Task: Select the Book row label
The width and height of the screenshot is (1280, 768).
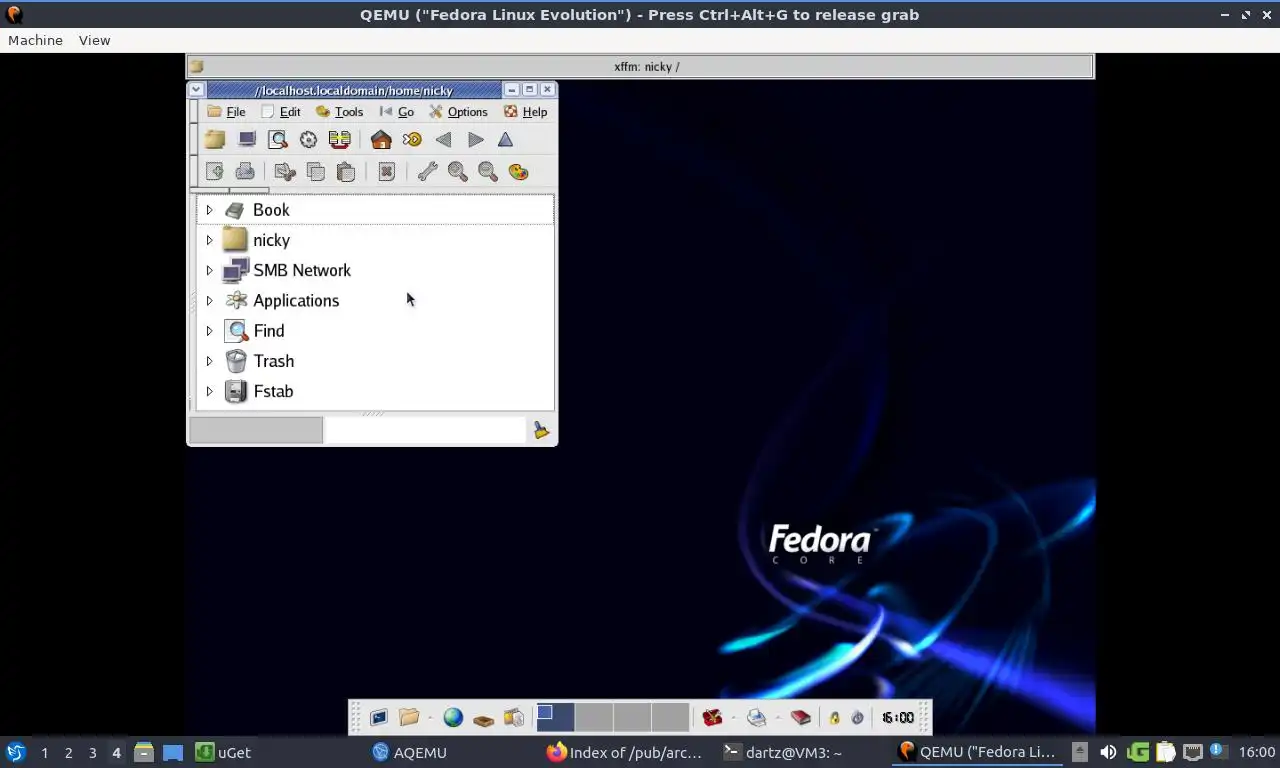Action: [271, 210]
